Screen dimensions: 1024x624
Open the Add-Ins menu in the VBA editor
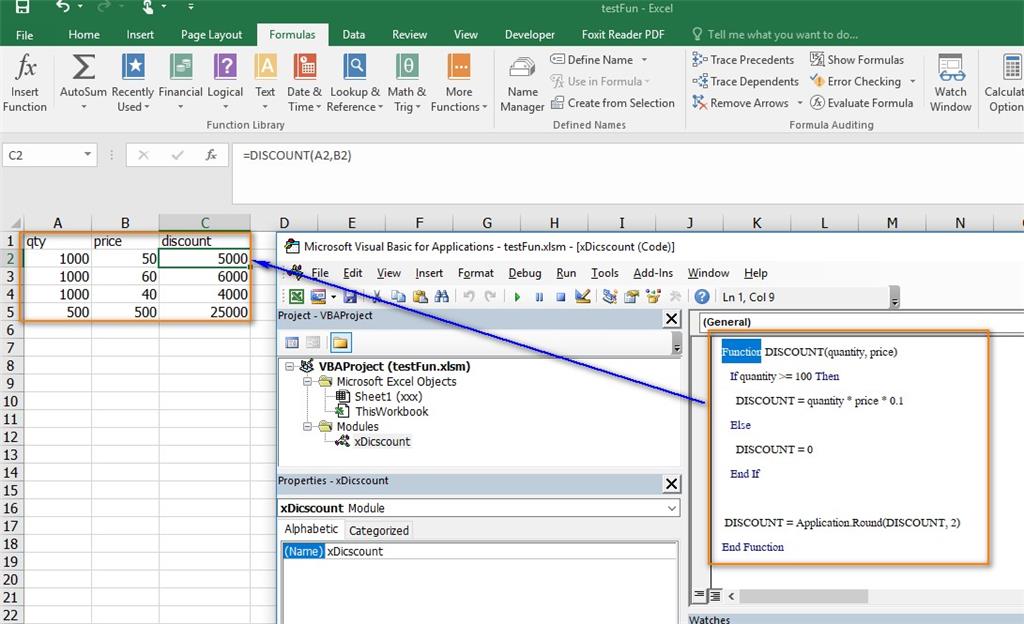[x=653, y=273]
